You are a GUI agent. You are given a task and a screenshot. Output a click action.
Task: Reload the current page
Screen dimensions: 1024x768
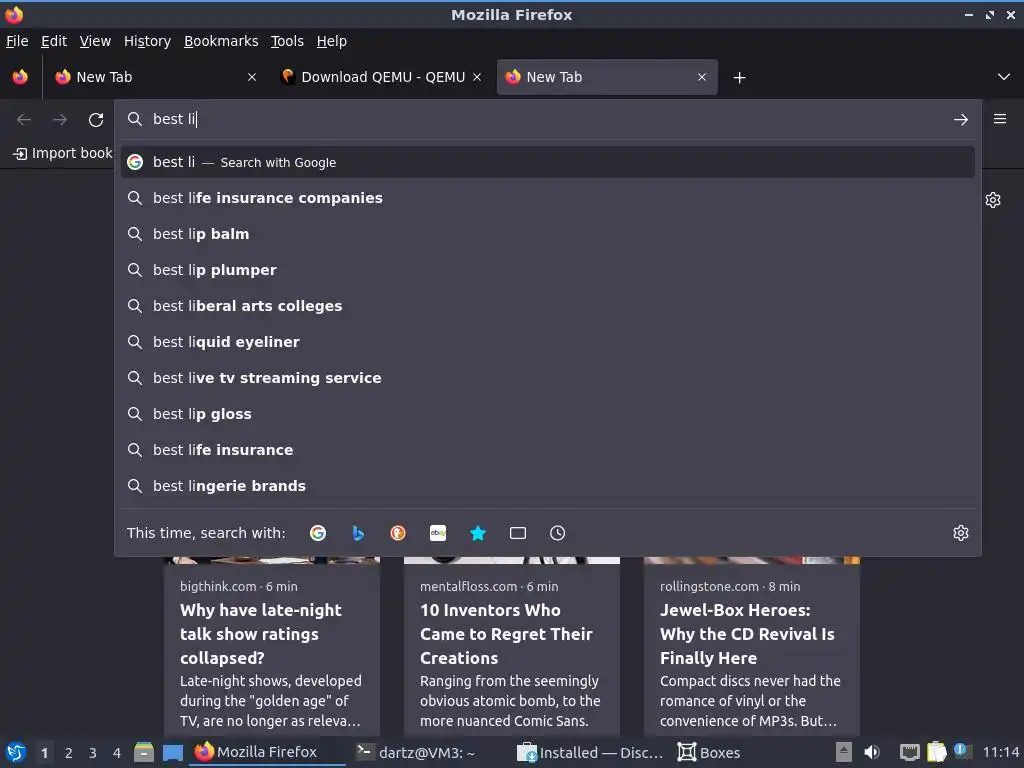96,120
